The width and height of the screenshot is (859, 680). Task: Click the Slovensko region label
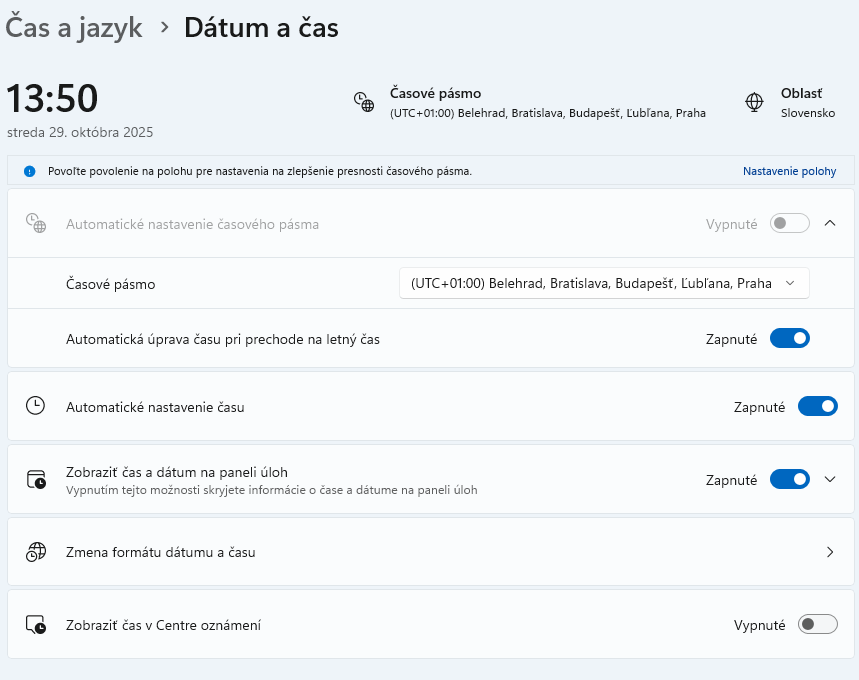tap(807, 113)
